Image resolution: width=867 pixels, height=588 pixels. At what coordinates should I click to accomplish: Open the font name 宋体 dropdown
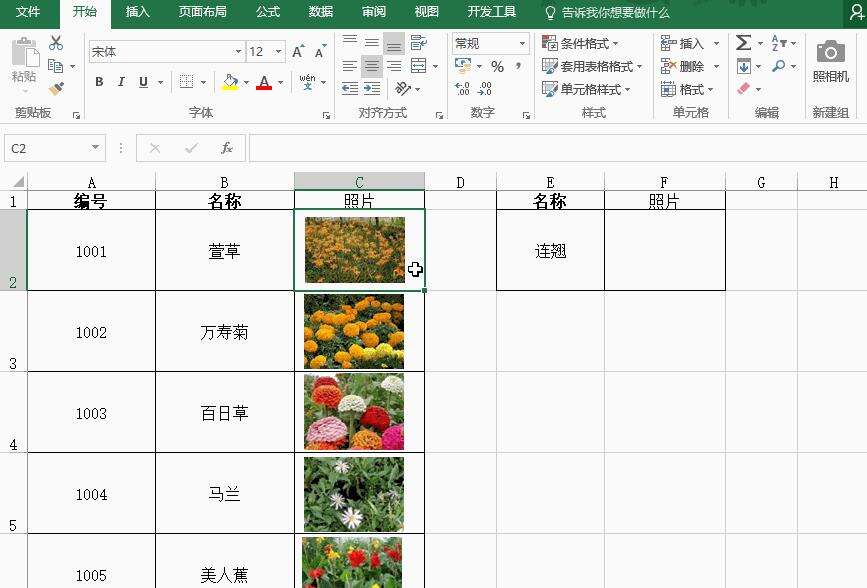tap(238, 51)
